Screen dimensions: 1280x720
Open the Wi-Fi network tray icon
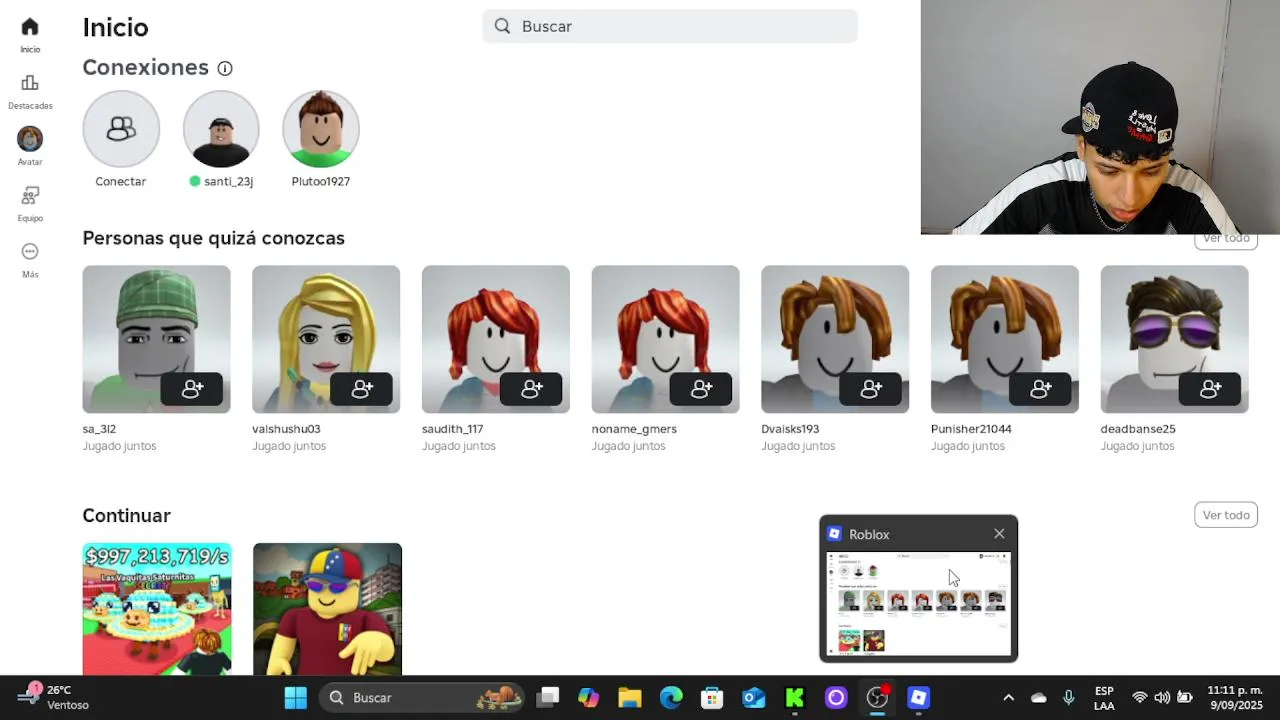[1140, 698]
